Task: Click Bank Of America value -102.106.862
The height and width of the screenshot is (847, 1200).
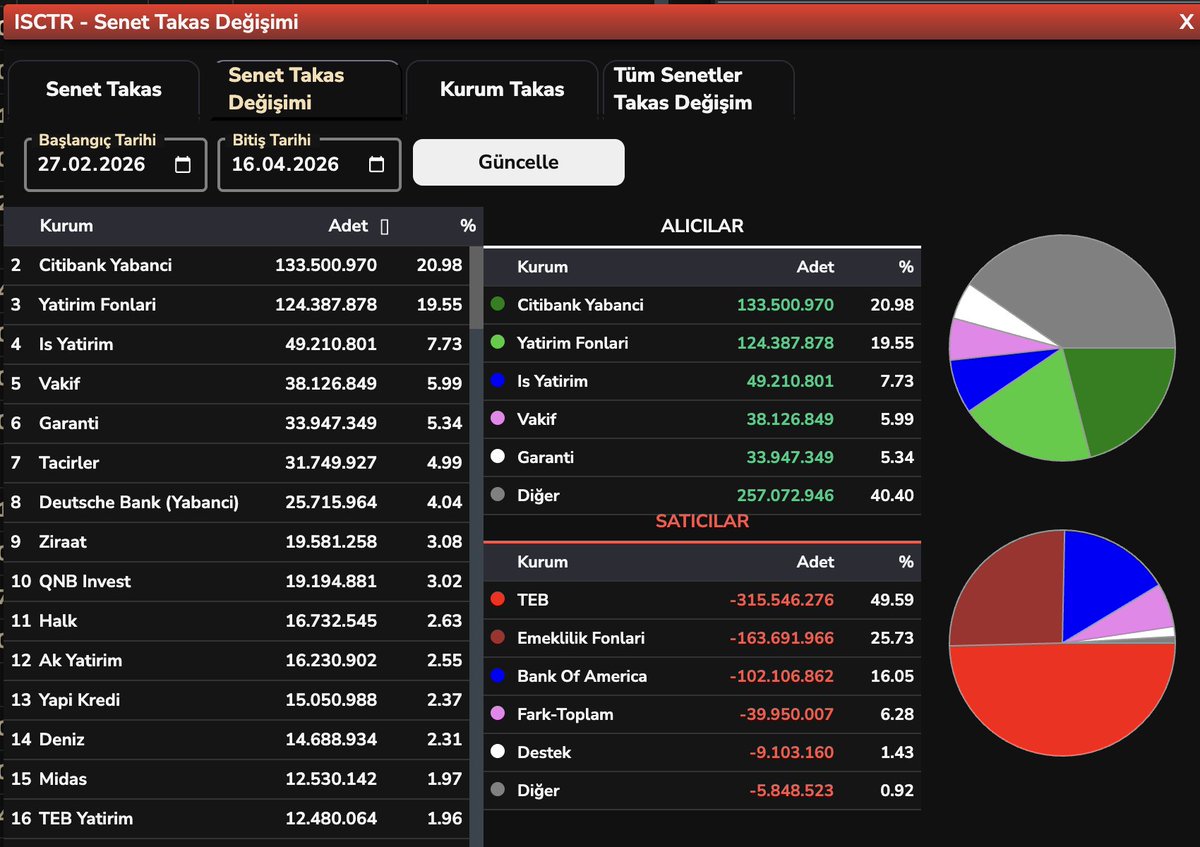Action: tap(781, 676)
